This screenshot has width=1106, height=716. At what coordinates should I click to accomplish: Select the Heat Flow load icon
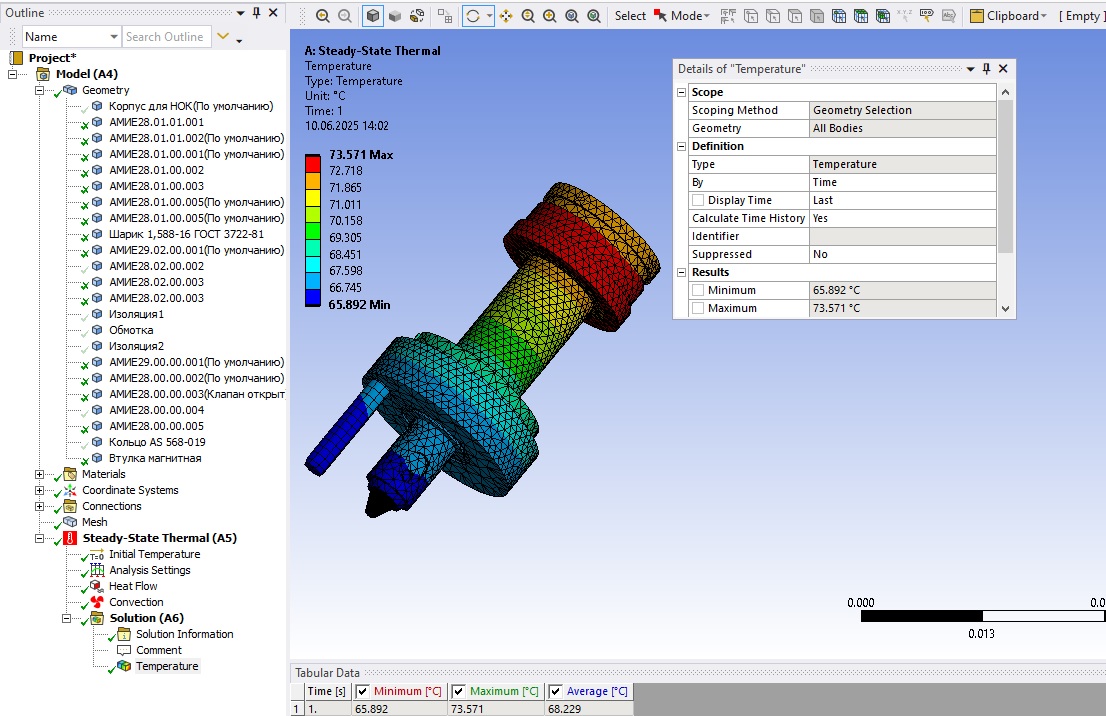tap(97, 586)
